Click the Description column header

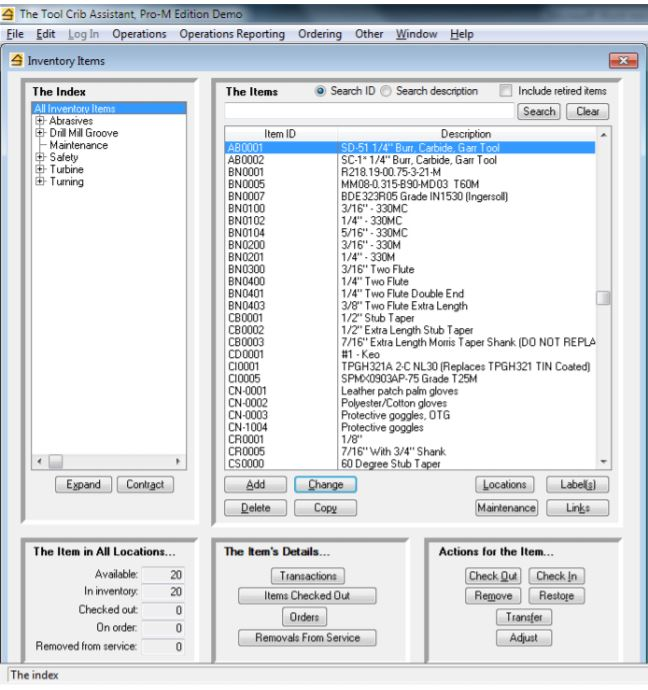point(466,134)
